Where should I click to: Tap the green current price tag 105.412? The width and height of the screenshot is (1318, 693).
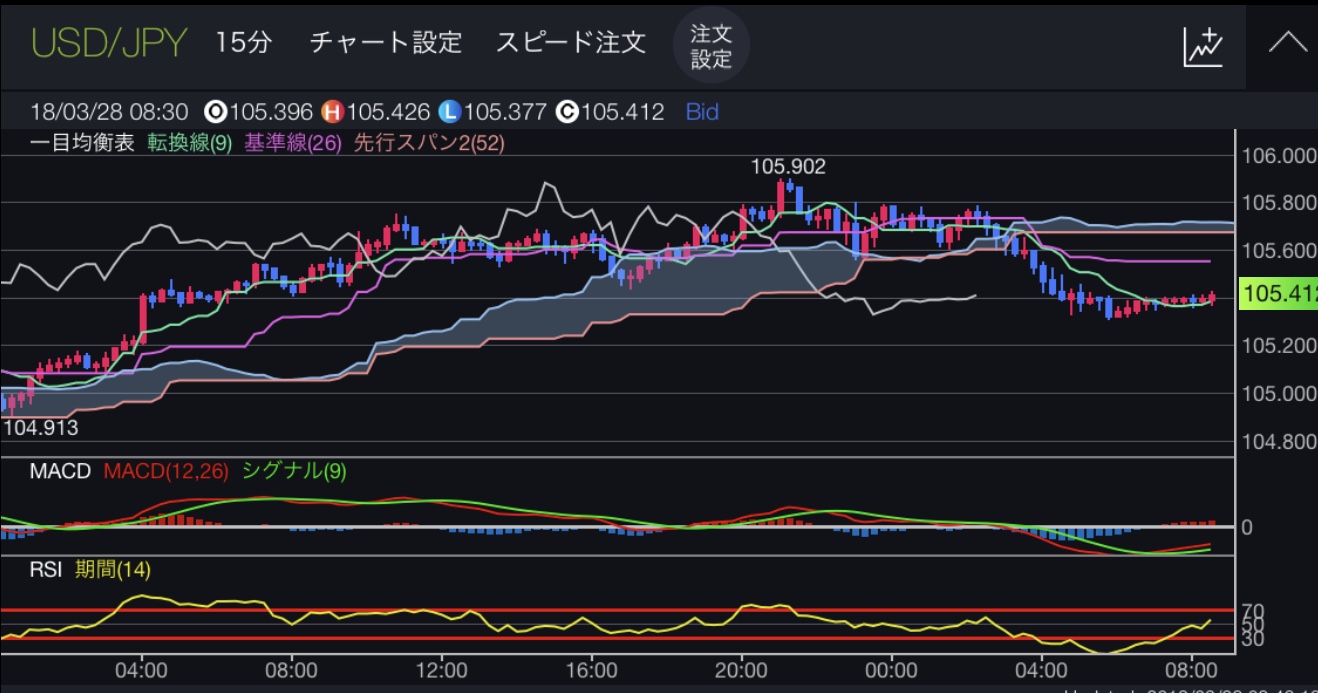(x=1278, y=295)
